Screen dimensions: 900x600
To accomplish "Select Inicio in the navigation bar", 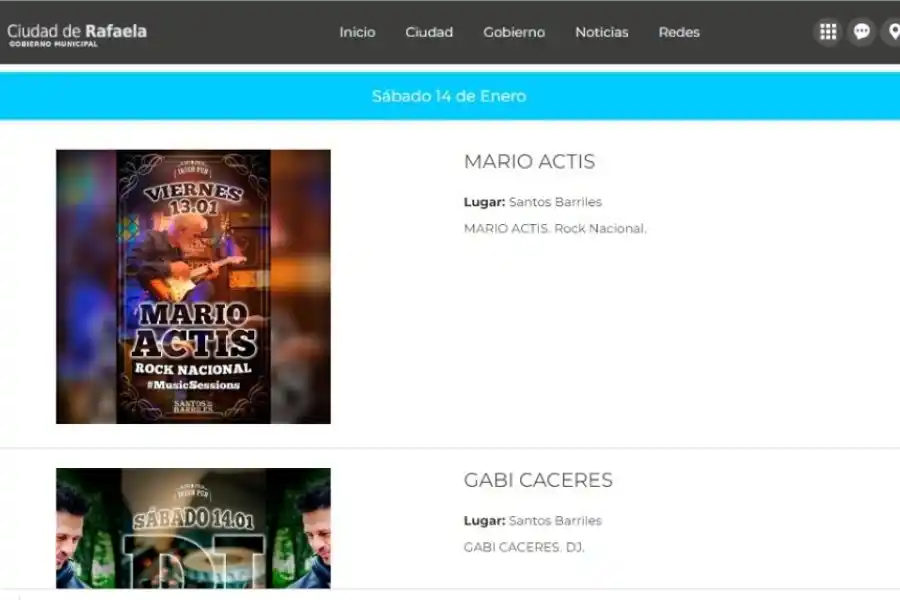I will coord(357,32).
